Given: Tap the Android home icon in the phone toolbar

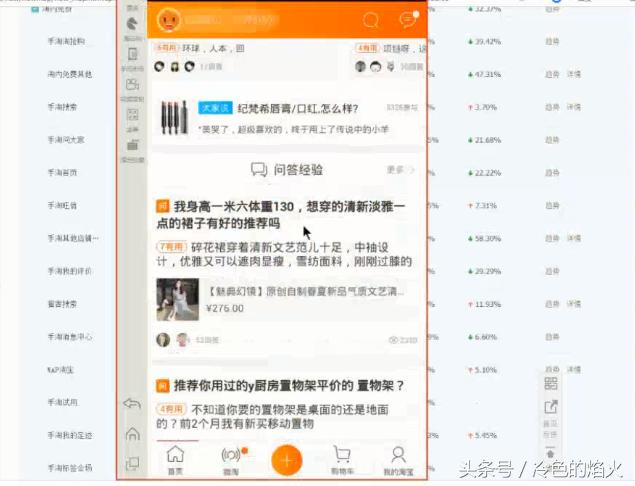Looking at the screenshot, I should pyautogui.click(x=132, y=434).
